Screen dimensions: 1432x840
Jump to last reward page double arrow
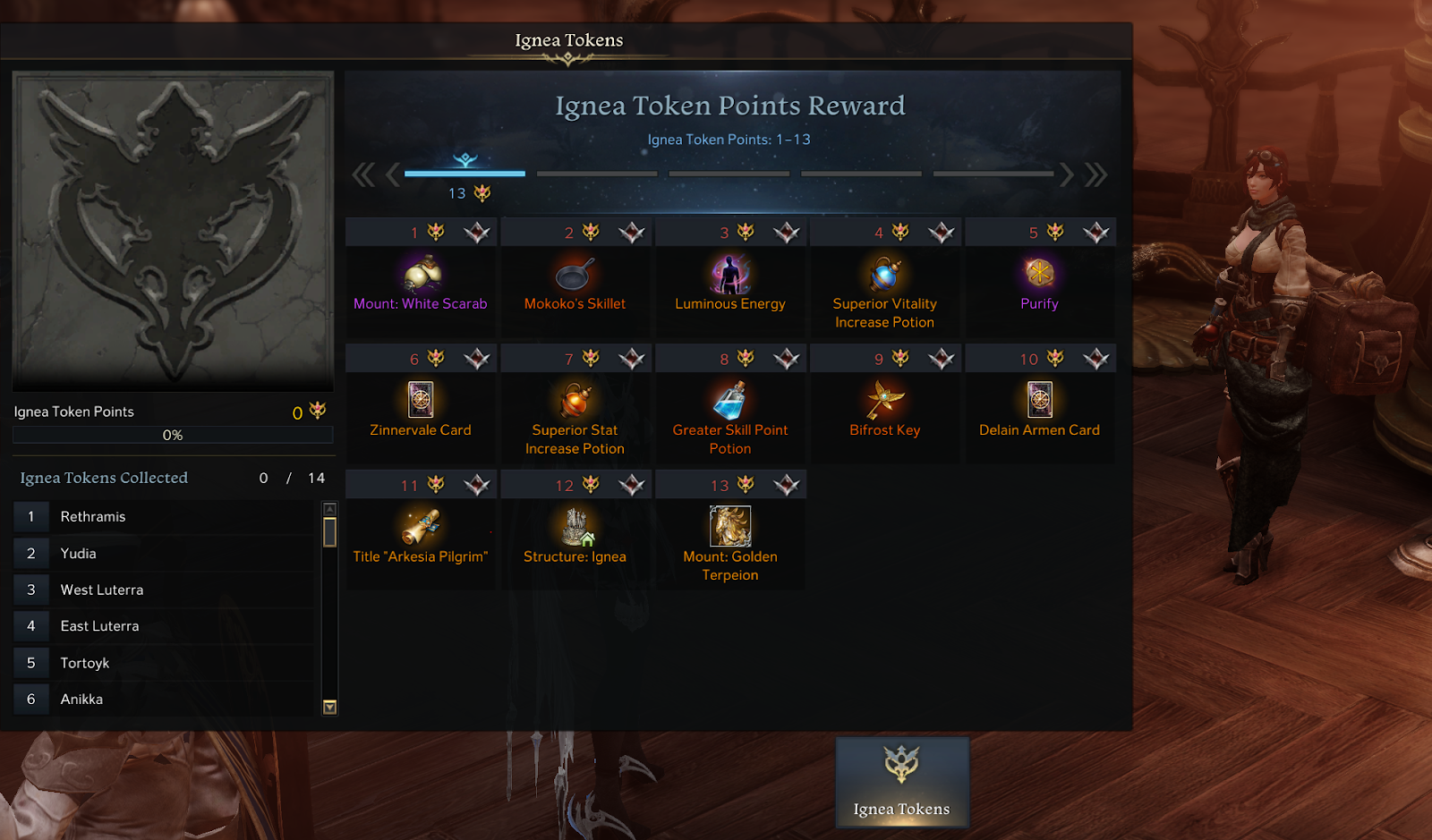click(1096, 174)
